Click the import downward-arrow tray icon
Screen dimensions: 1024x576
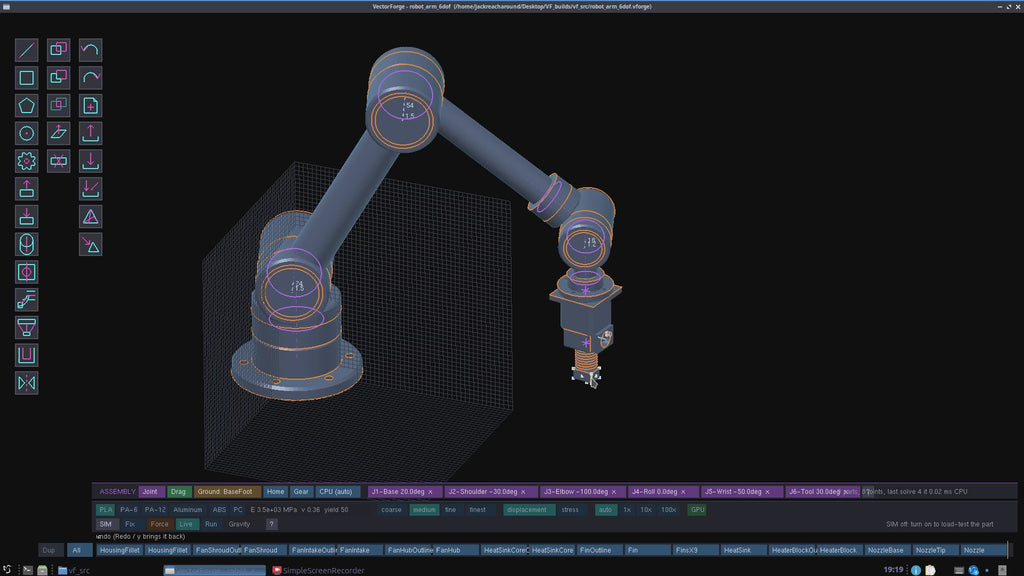pyautogui.click(x=90, y=161)
